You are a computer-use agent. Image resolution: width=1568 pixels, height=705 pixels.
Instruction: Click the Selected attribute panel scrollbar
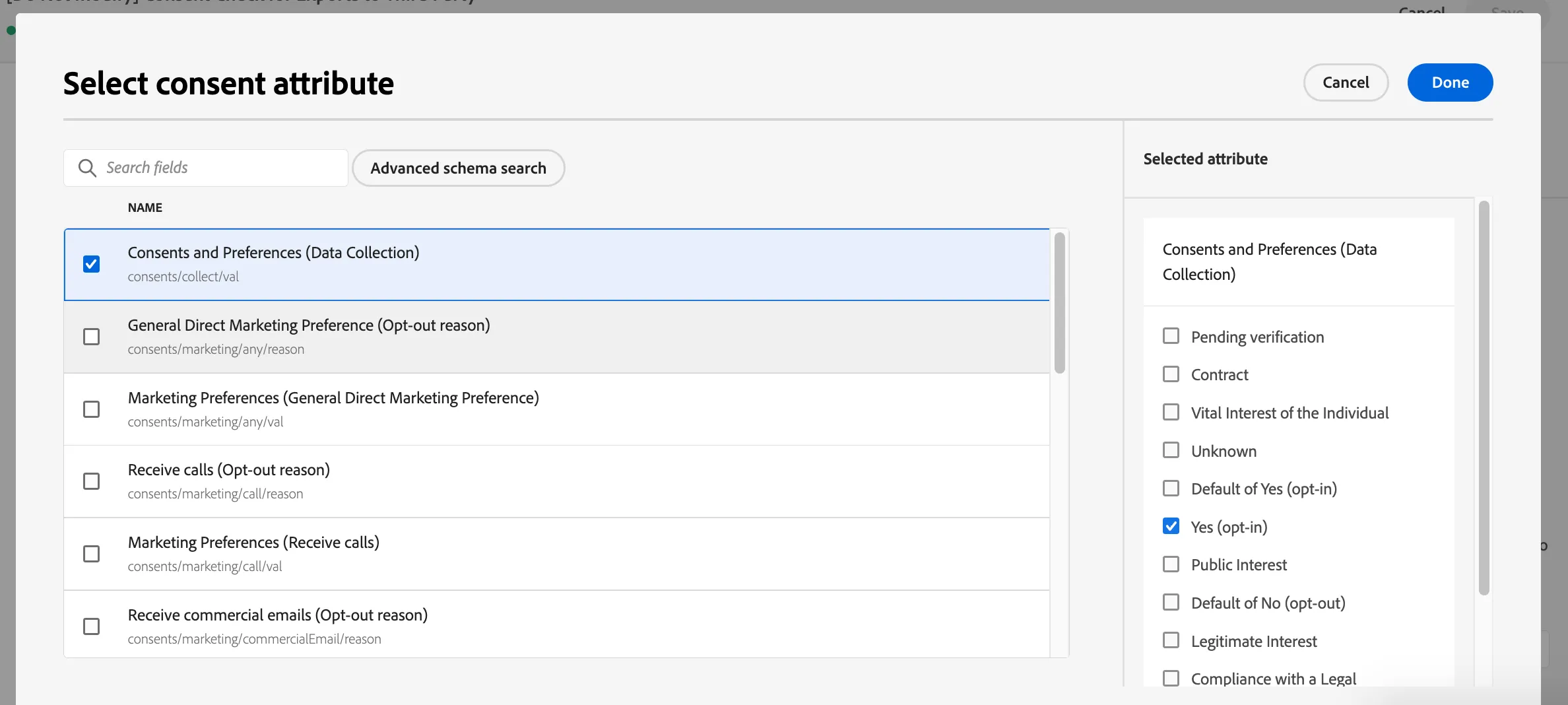pyautogui.click(x=1484, y=397)
